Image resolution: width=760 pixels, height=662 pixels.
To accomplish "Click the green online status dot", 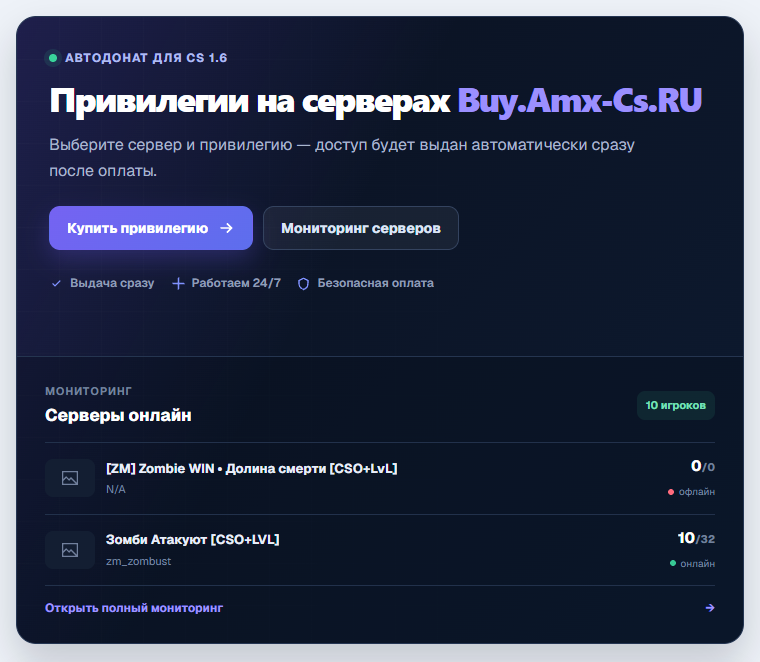I will click(673, 563).
